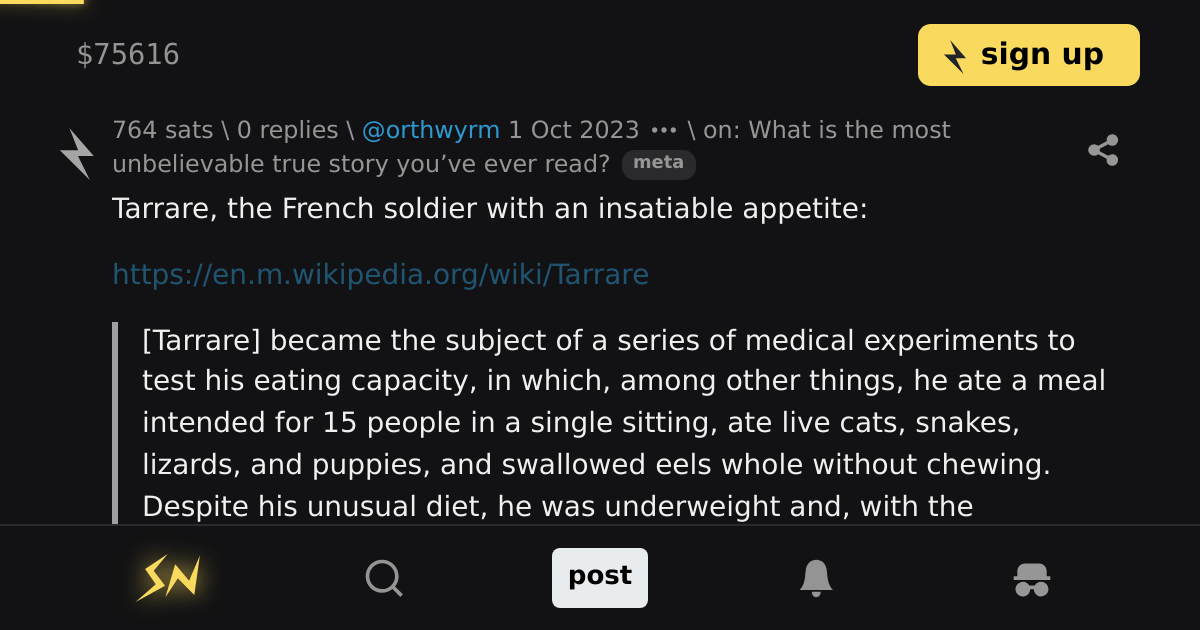Open search from the bottom navigation
1200x630 pixels.
[384, 578]
